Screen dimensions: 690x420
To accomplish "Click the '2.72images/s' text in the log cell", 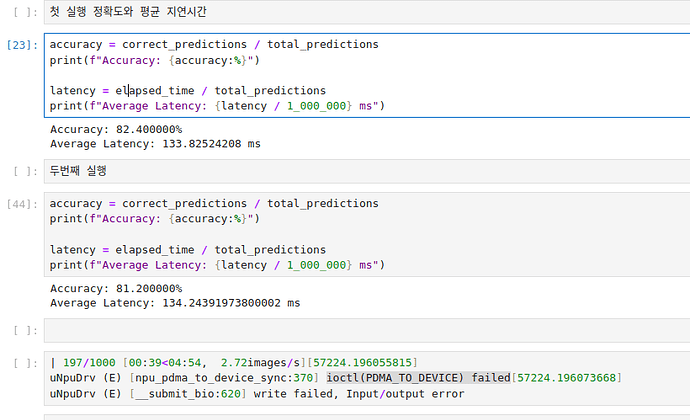I will point(260,363).
